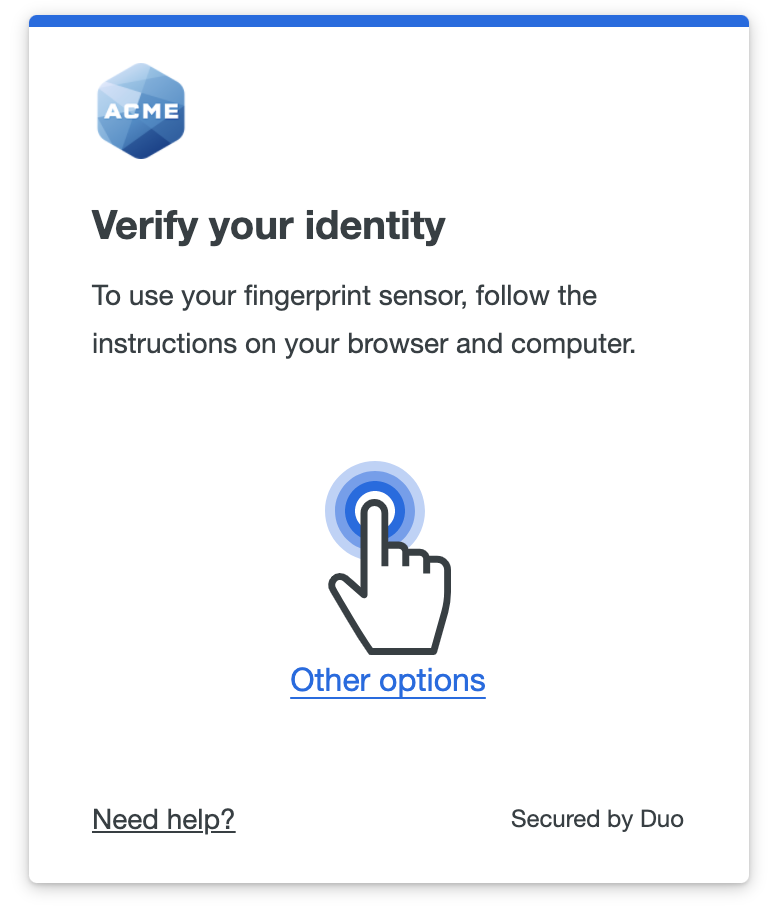This screenshot has width=780, height=911.
Task: Select the white ACME text in logo
Action: click(141, 111)
